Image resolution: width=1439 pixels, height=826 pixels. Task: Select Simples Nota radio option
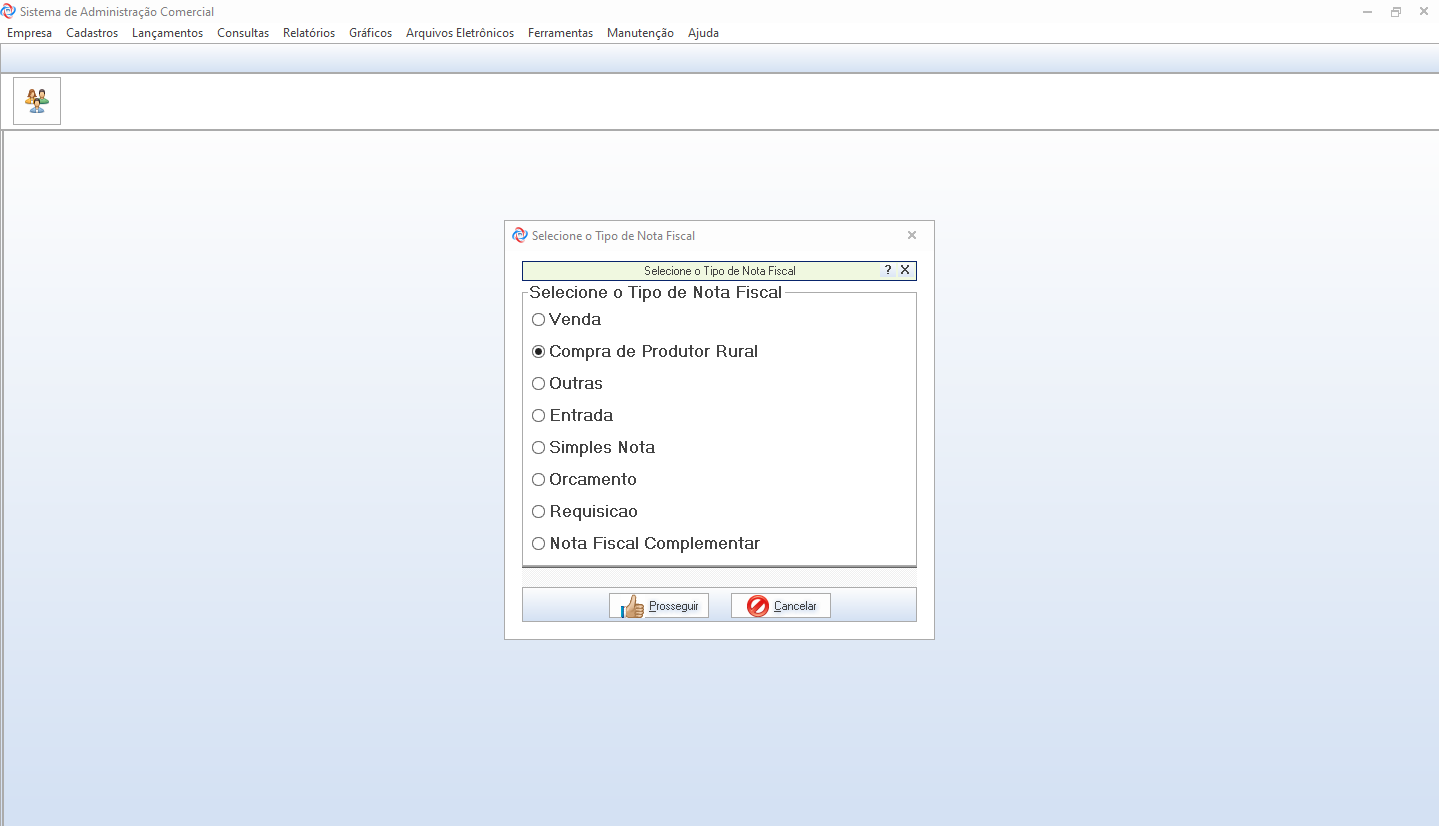539,448
